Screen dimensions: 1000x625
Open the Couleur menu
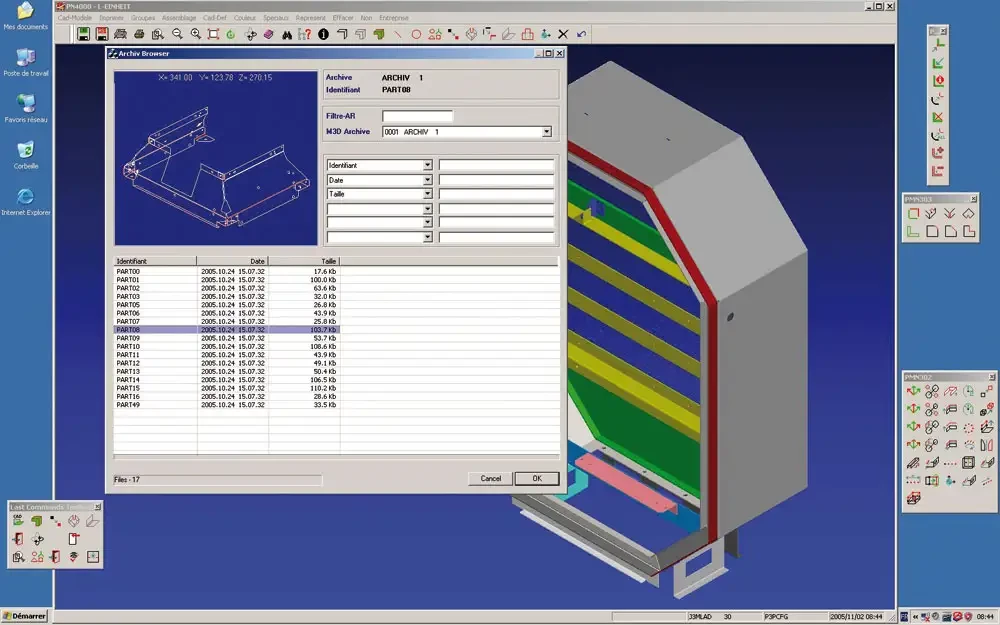point(245,18)
